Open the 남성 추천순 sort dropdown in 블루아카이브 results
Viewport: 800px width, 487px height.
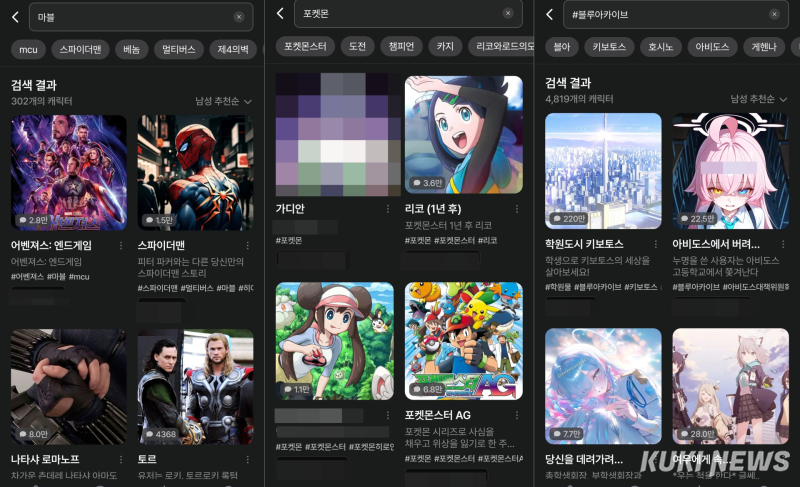click(759, 99)
